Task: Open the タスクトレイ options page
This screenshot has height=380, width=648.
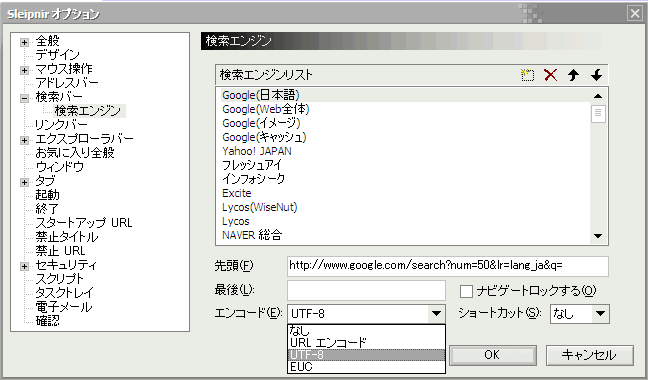Action: (64, 293)
